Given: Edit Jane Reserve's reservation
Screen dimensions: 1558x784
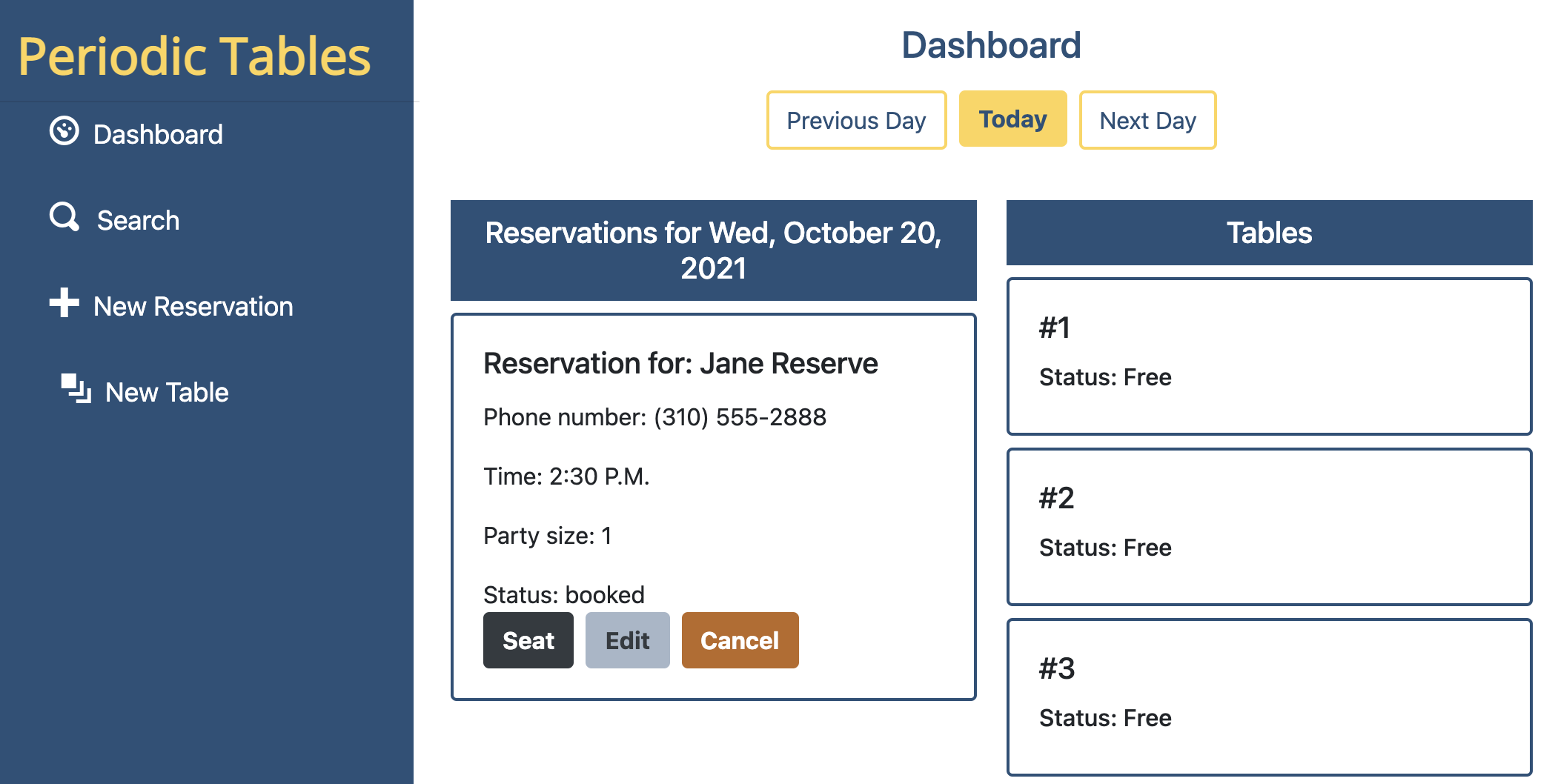Looking at the screenshot, I should [x=627, y=640].
